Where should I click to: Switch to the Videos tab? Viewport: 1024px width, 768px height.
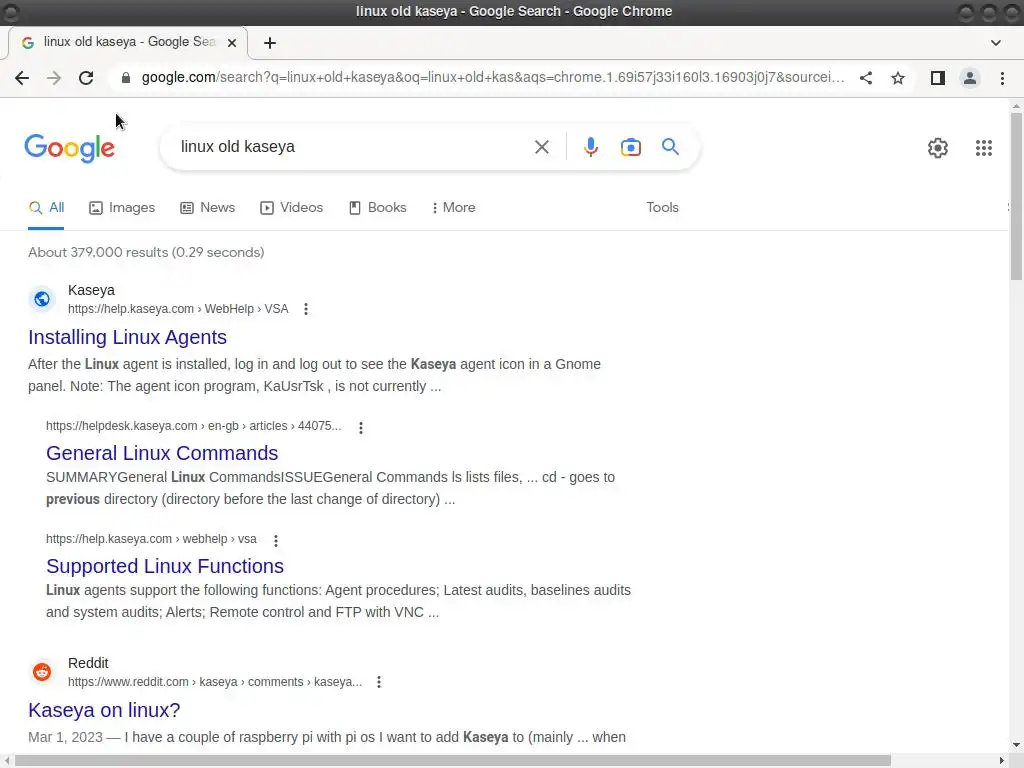tap(291, 208)
